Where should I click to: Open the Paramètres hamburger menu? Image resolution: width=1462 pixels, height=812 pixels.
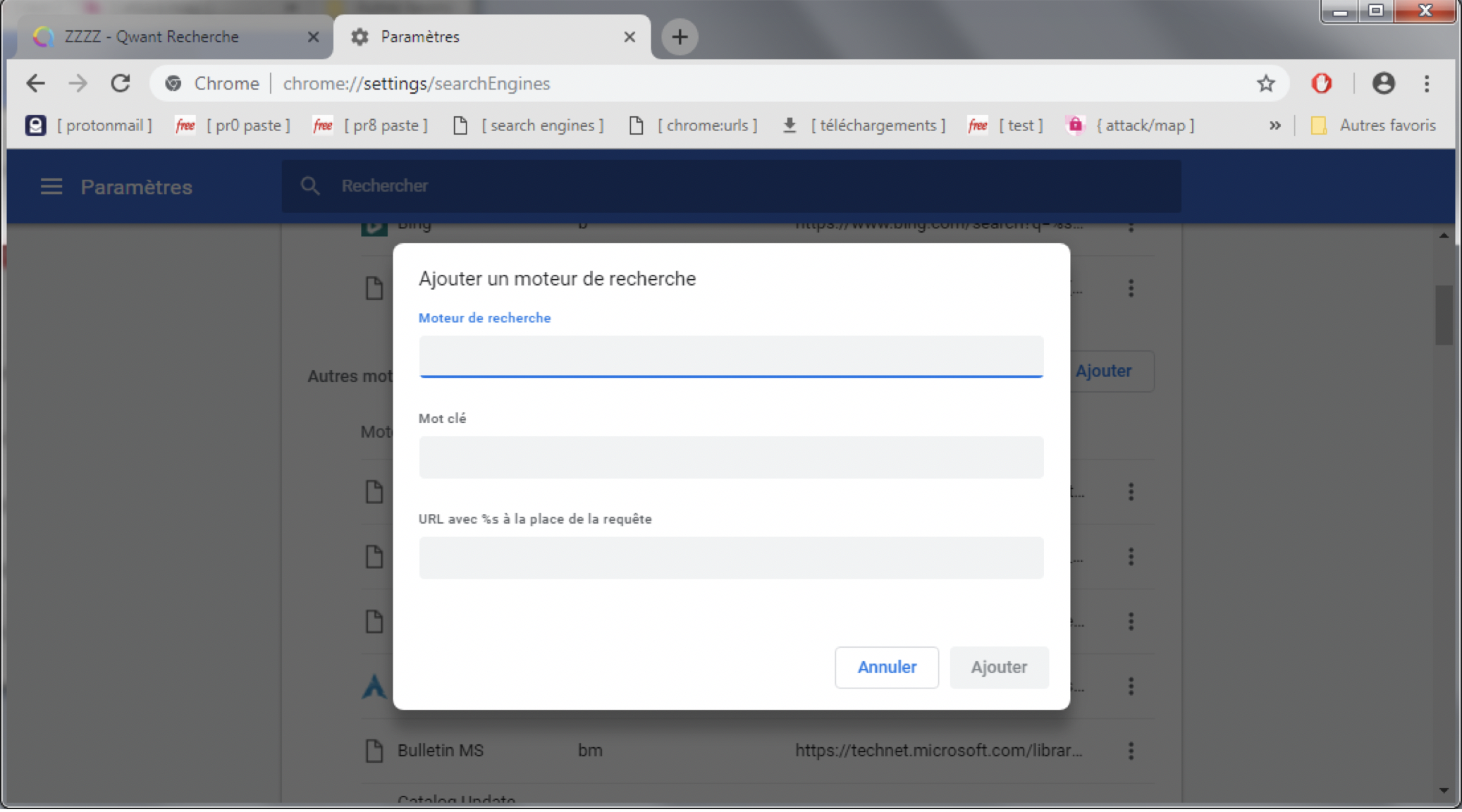[51, 187]
